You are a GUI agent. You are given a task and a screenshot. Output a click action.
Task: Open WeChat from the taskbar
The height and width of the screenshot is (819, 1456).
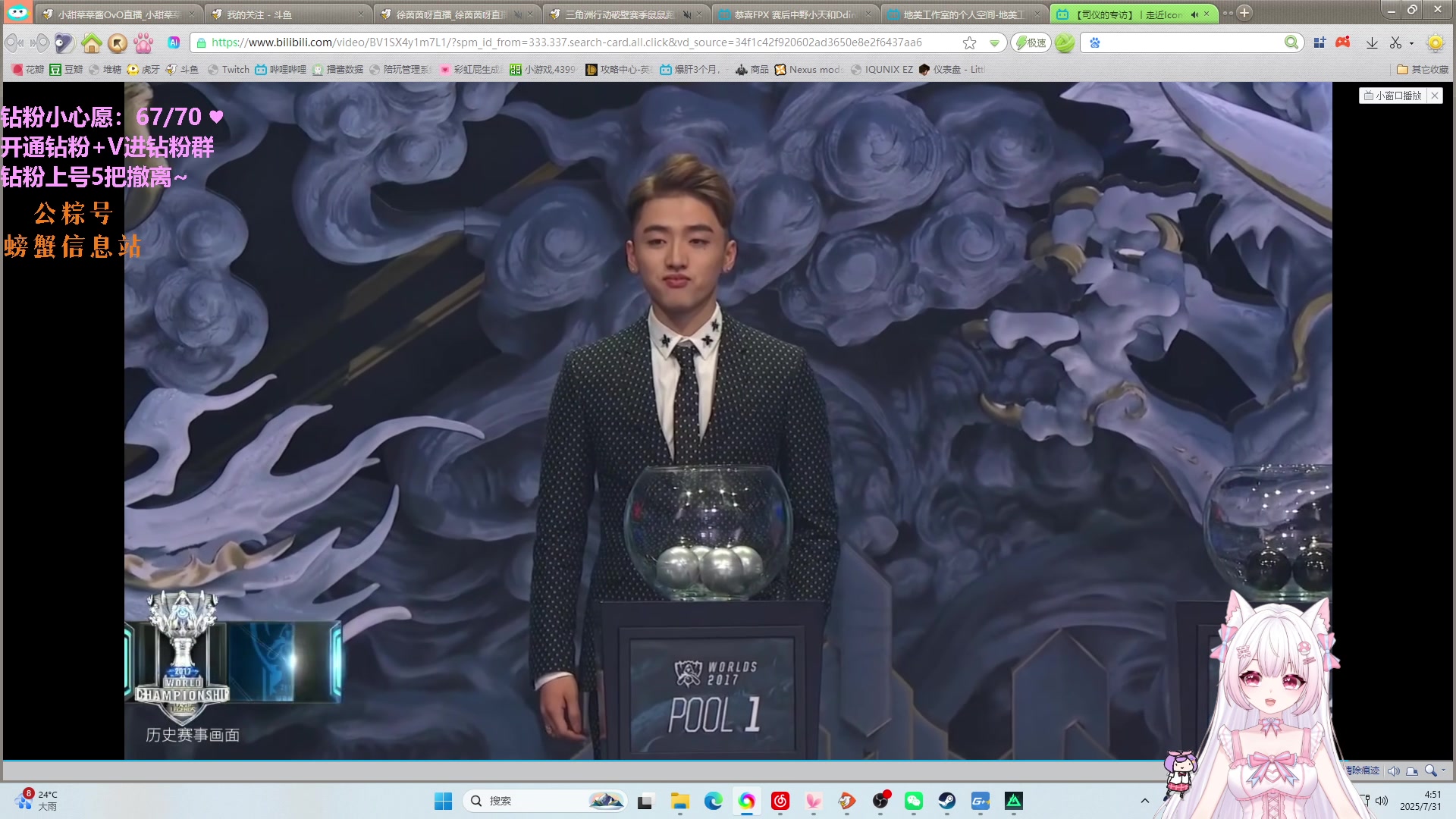(914, 801)
